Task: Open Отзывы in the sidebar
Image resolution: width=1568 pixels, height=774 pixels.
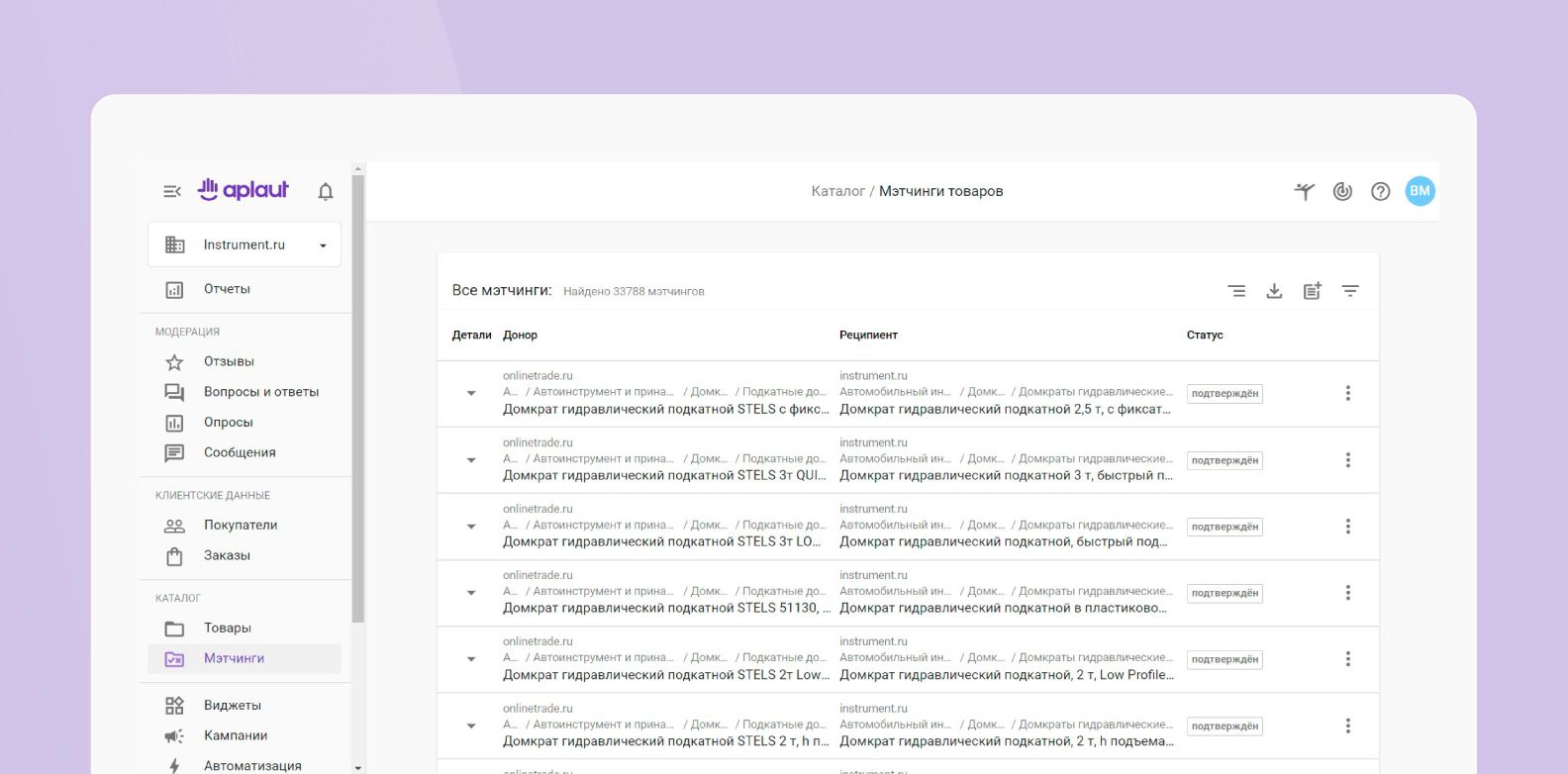Action: pos(229,362)
